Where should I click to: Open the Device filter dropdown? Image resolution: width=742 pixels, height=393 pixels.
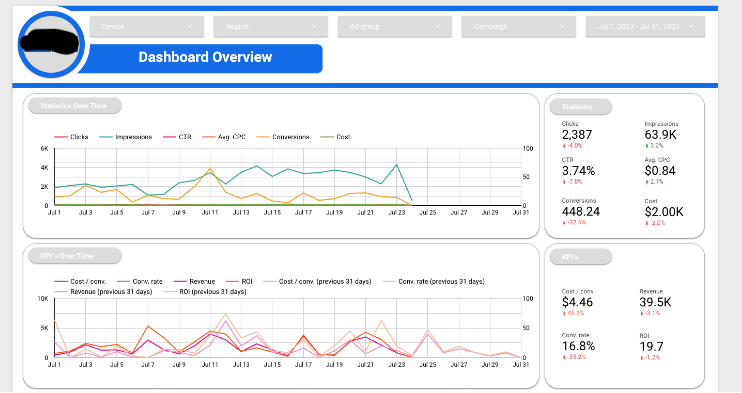click(147, 27)
